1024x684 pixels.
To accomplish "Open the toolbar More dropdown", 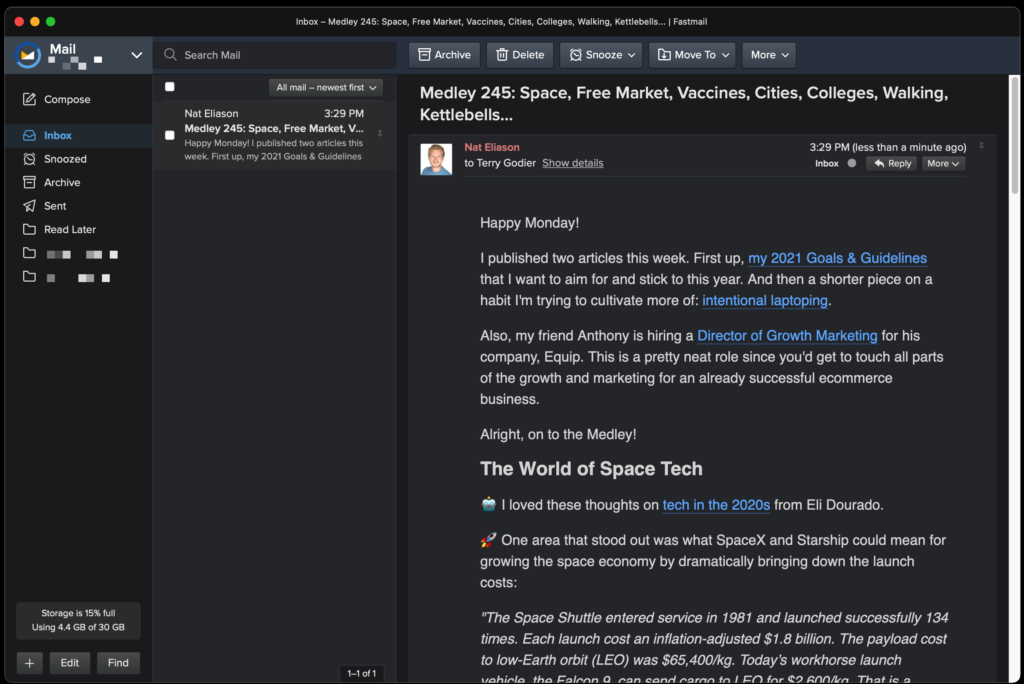I will click(769, 55).
